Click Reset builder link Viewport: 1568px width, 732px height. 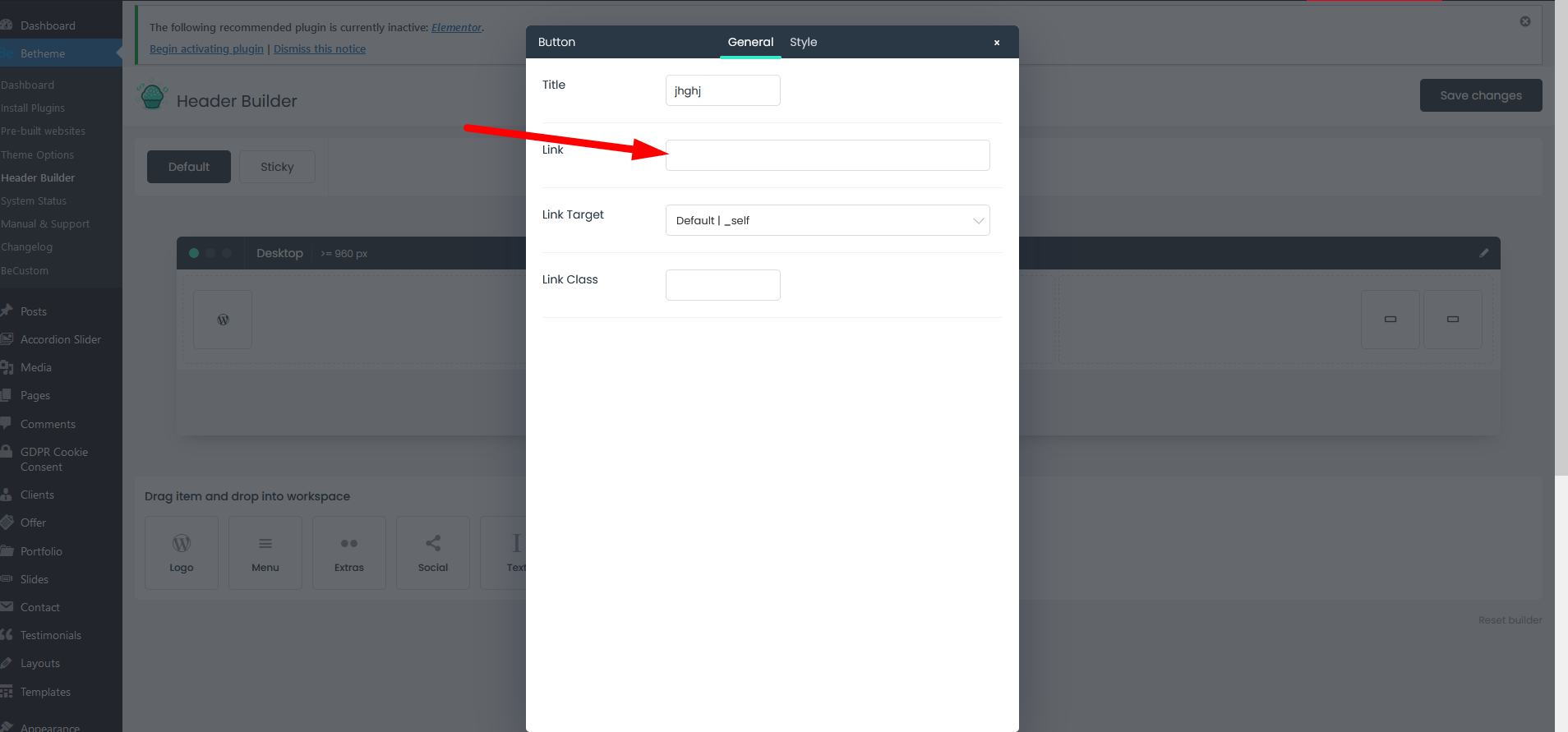pyautogui.click(x=1510, y=620)
